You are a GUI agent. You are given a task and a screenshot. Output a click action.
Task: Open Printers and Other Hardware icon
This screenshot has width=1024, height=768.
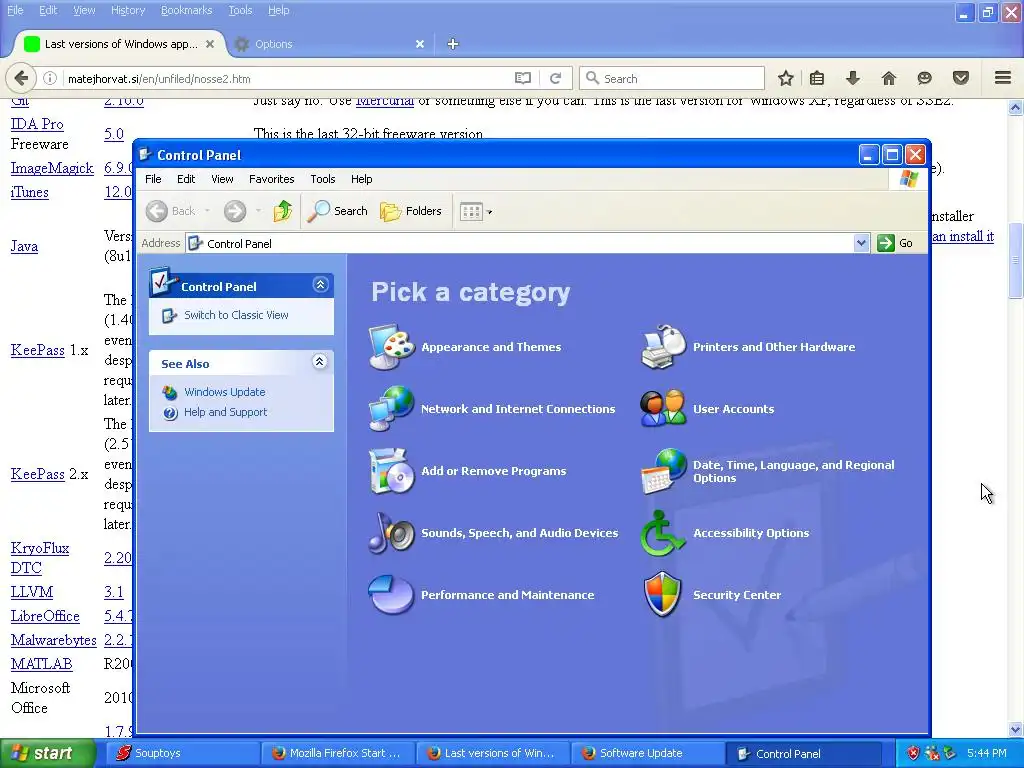click(x=663, y=347)
